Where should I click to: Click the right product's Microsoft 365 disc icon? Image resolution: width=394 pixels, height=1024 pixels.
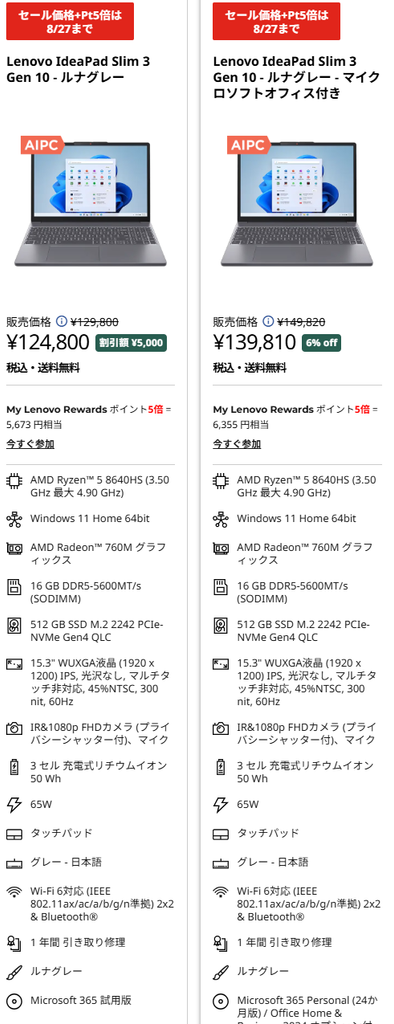coord(221,1000)
